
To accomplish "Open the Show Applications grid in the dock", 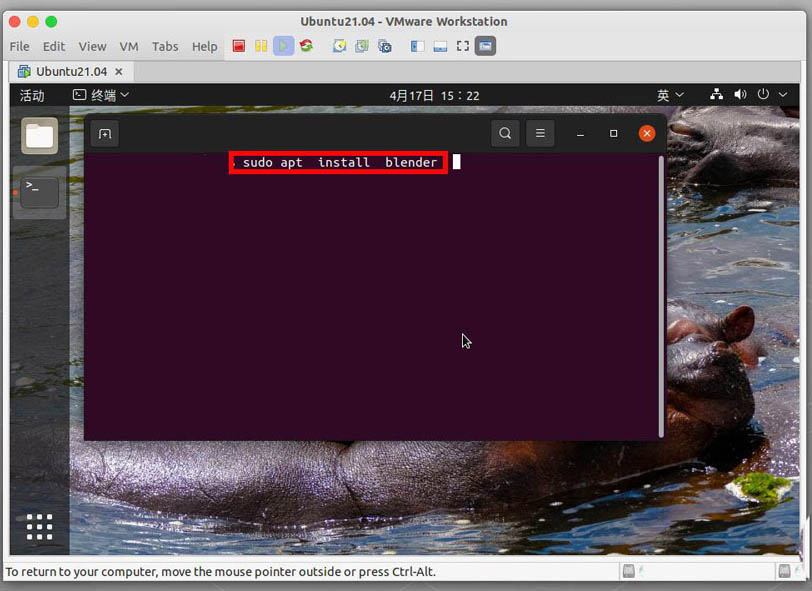I will [x=39, y=526].
